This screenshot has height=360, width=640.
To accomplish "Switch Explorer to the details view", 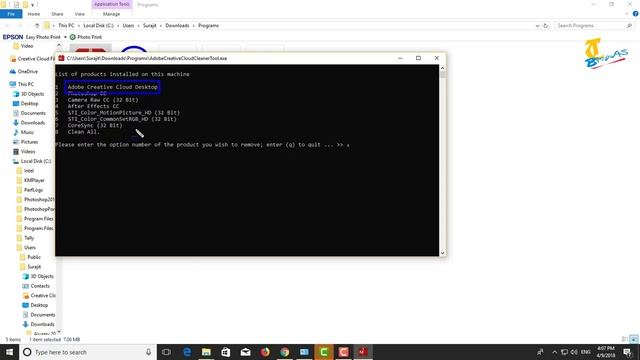I will click(625, 339).
